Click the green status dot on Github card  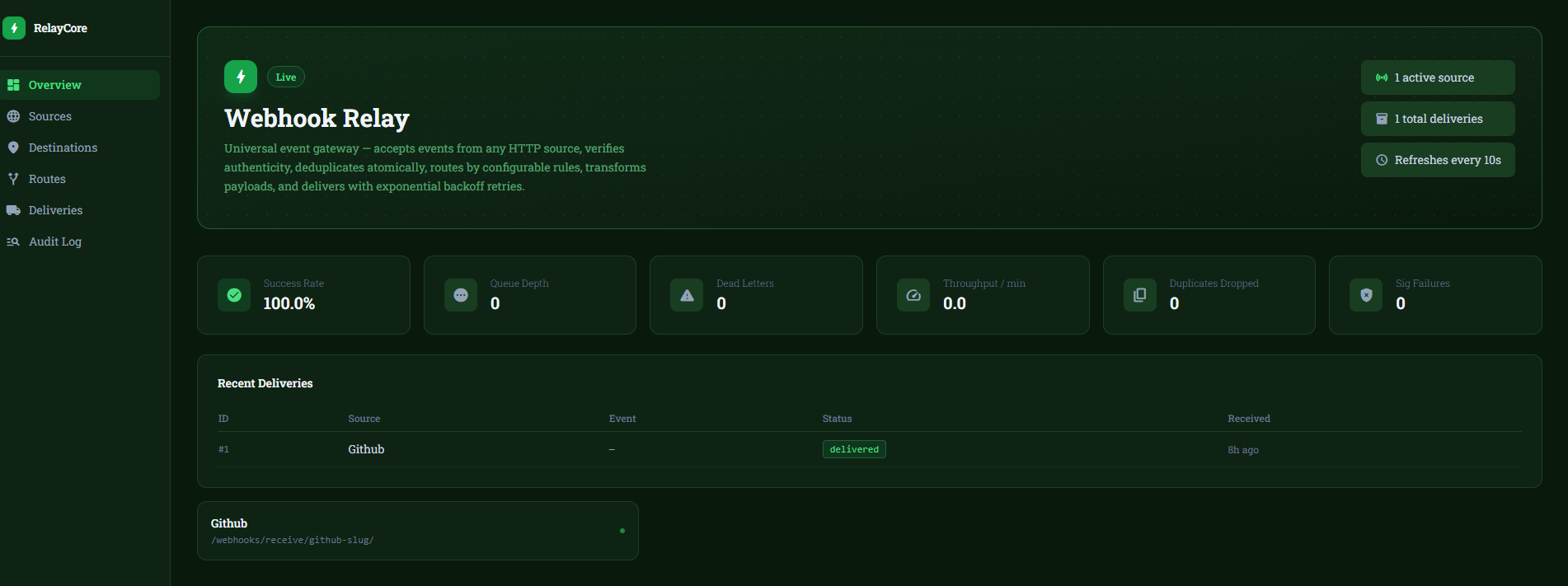pyautogui.click(x=622, y=531)
